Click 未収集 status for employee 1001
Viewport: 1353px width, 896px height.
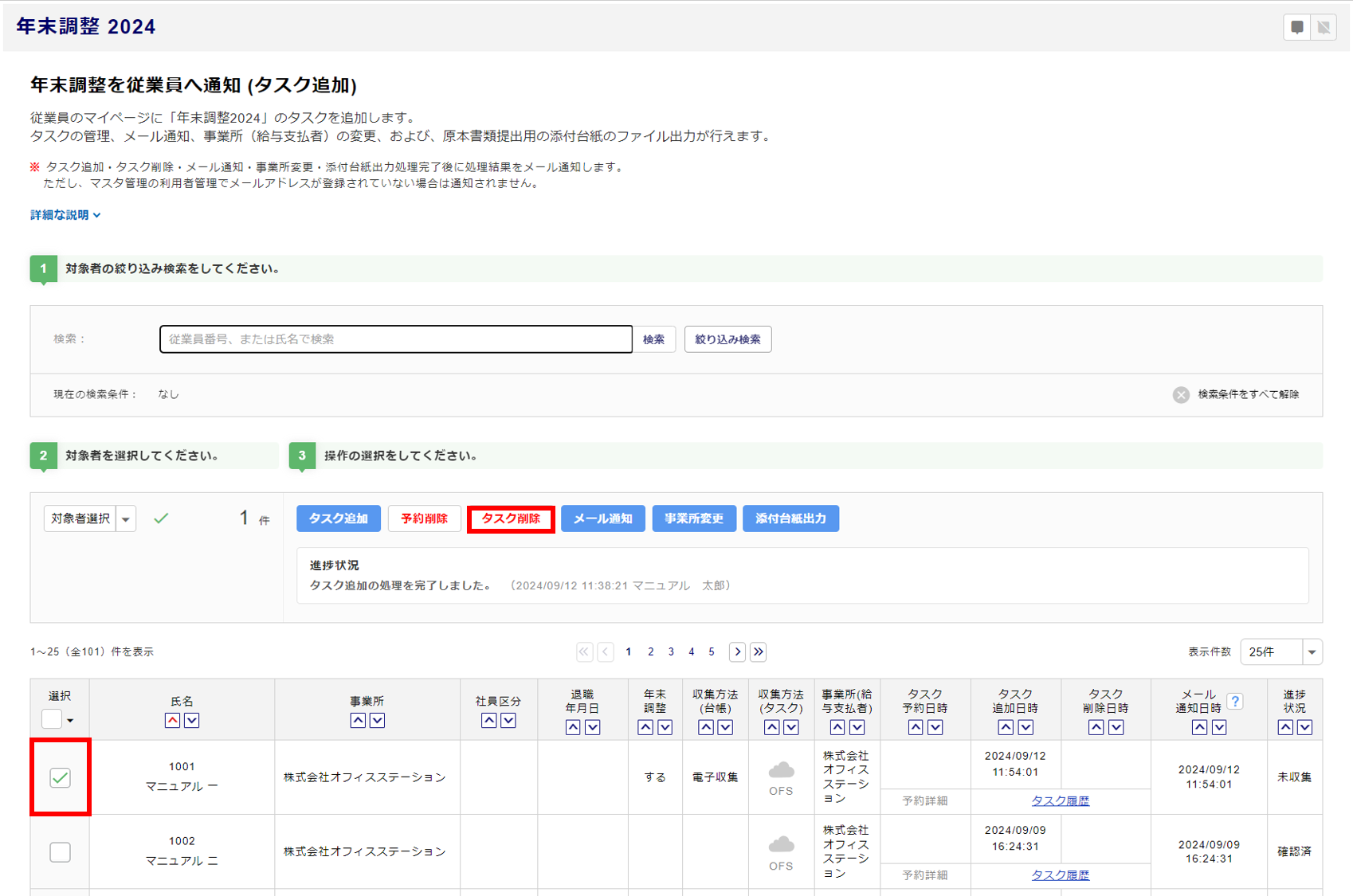1295,777
